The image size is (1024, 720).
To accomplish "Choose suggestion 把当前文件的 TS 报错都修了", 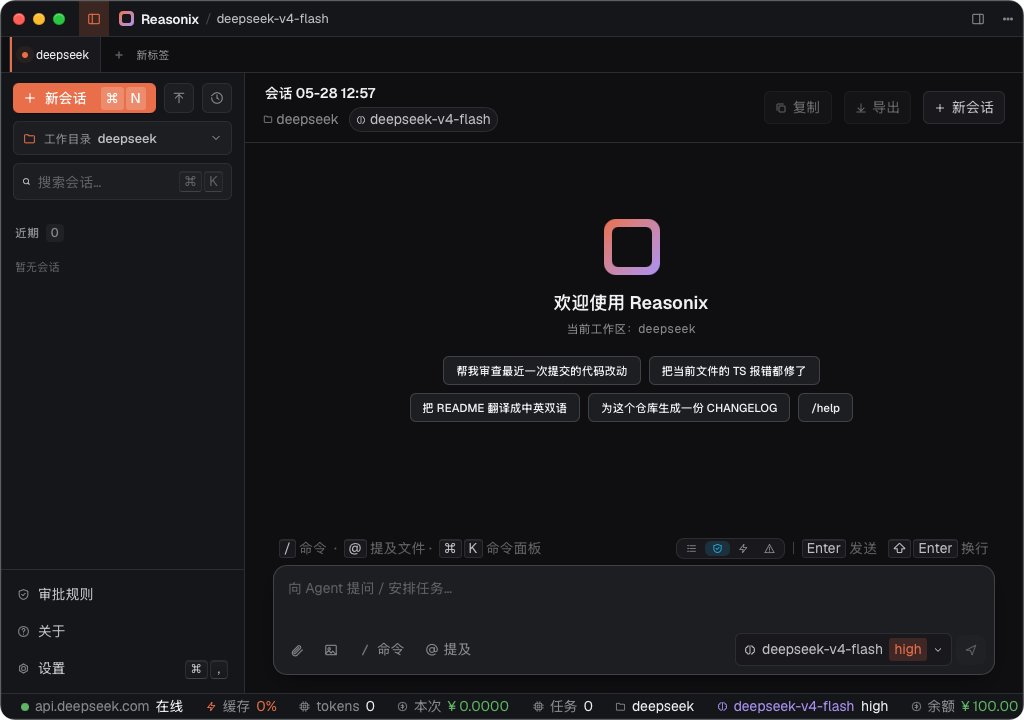I will (734, 371).
